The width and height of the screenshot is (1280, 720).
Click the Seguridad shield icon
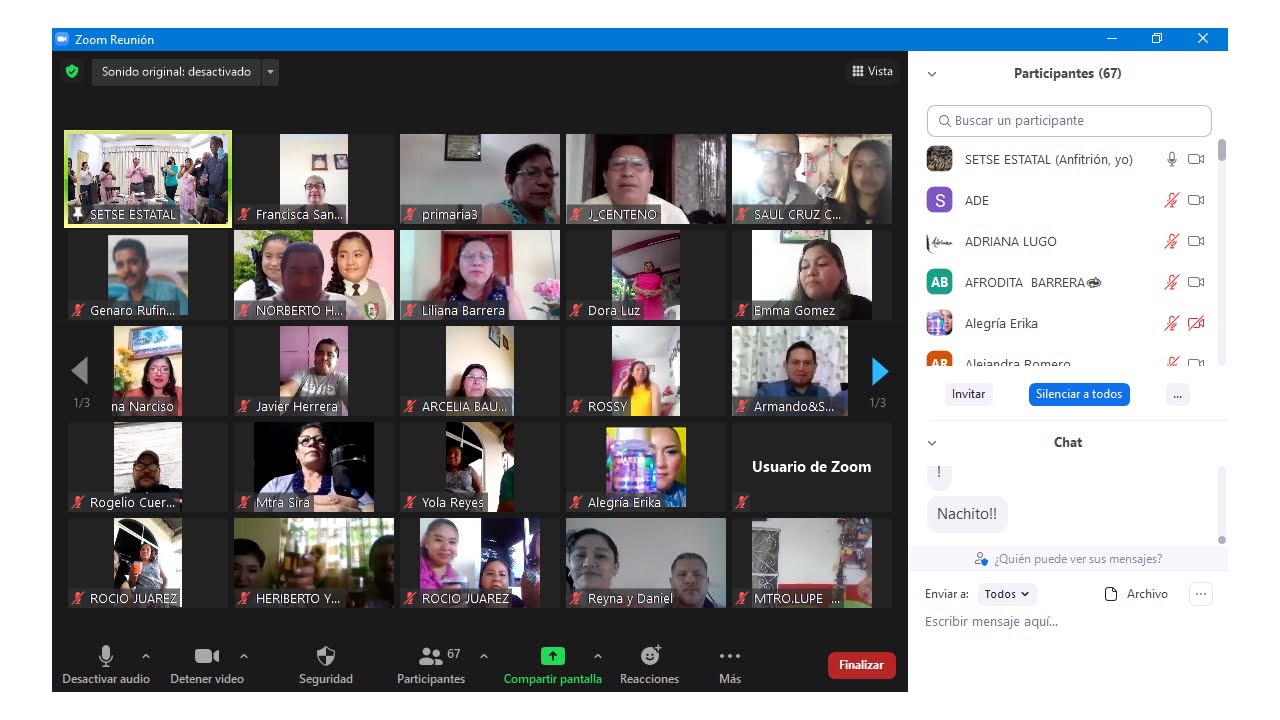(326, 656)
